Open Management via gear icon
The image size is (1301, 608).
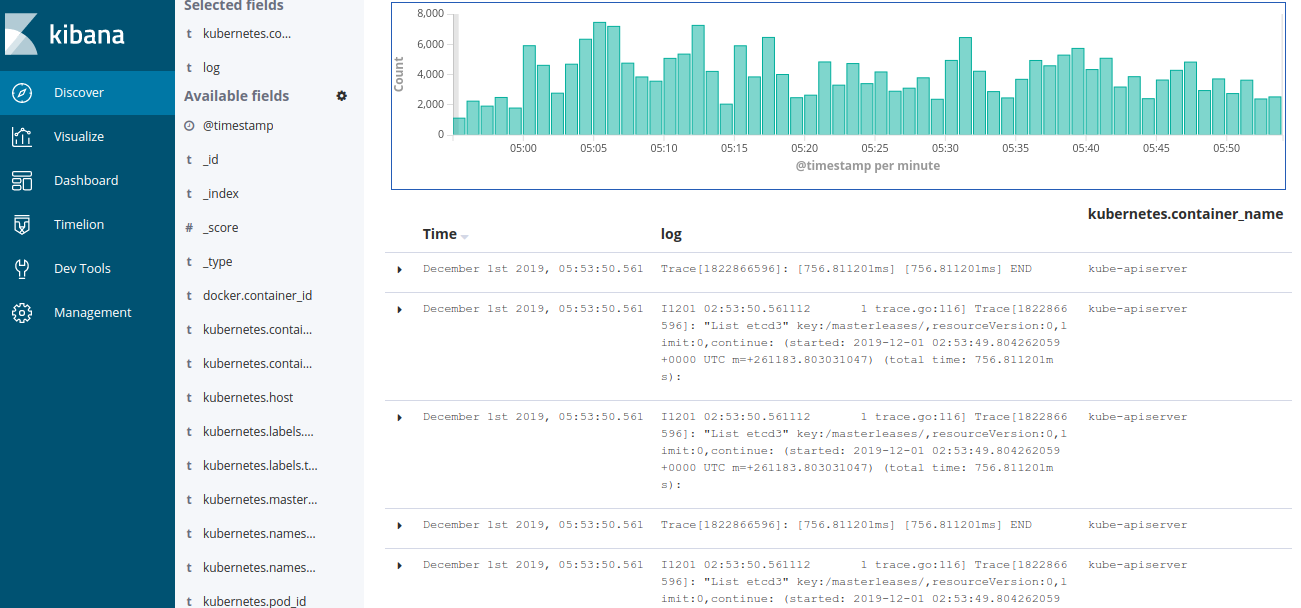[22, 313]
